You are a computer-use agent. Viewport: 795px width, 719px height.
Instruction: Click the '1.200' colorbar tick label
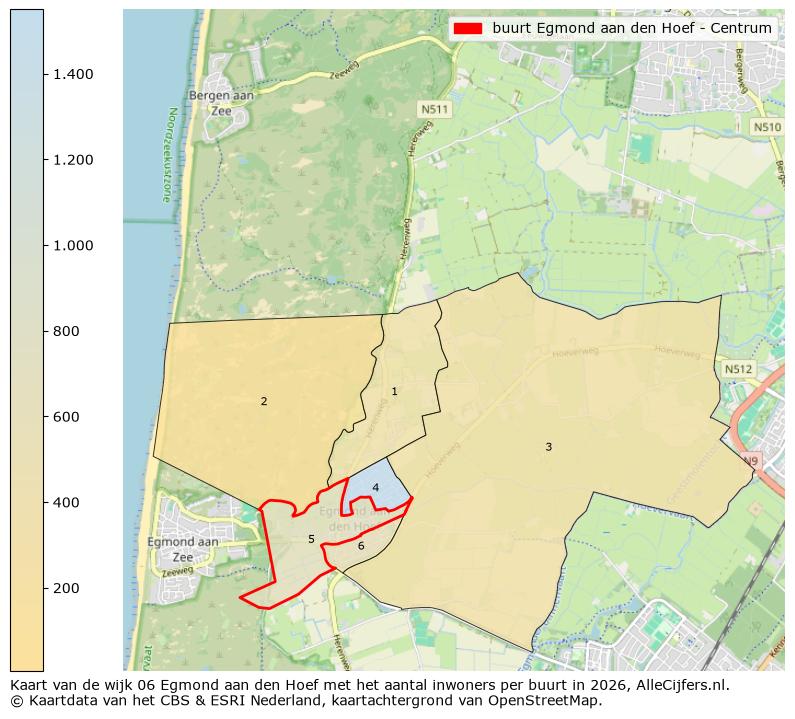tap(73, 160)
